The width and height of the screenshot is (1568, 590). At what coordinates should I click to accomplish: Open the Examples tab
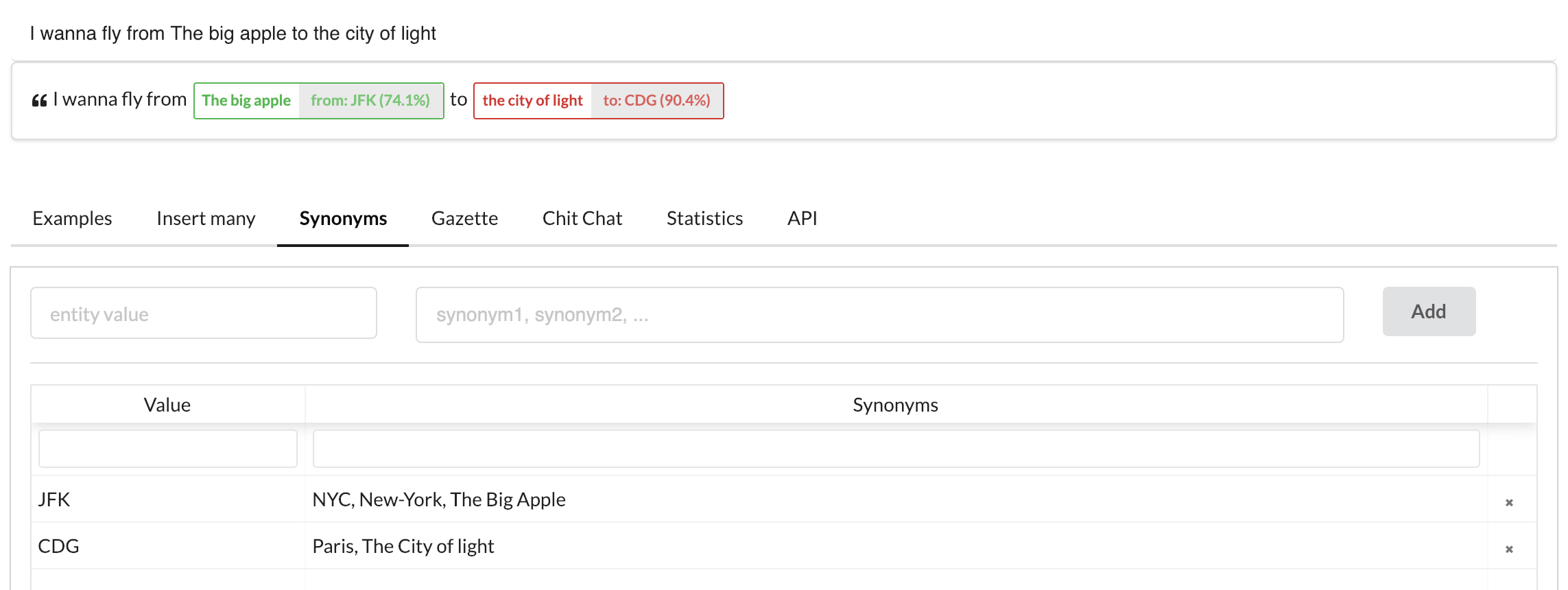coord(72,218)
